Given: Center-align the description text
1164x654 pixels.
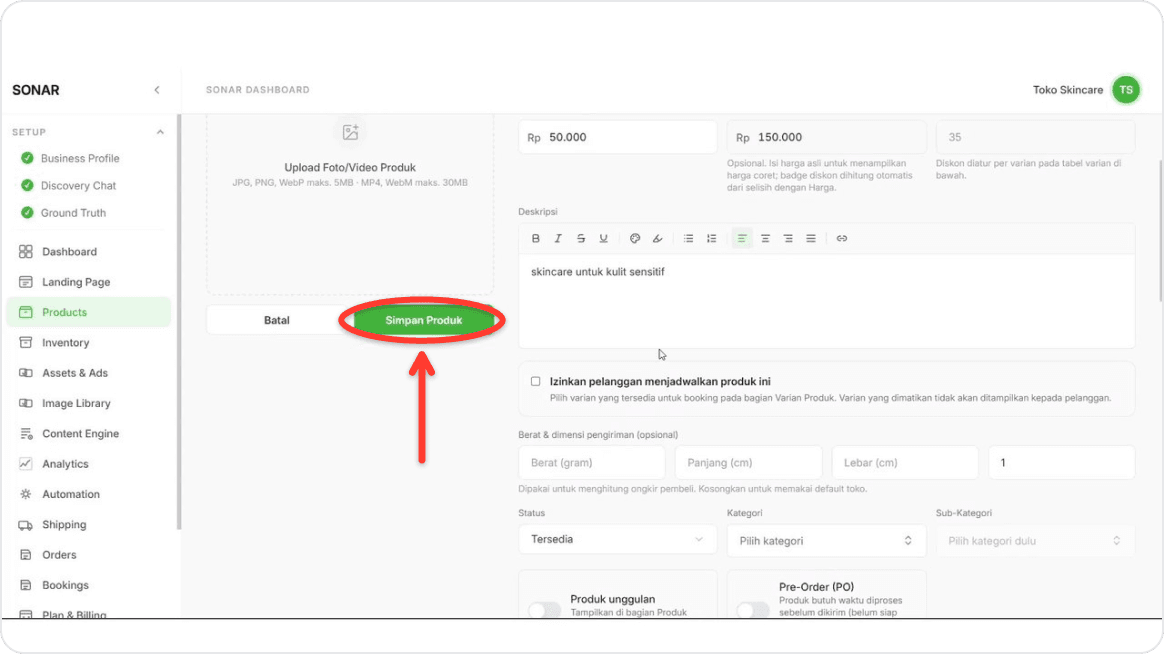Looking at the screenshot, I should tap(765, 238).
